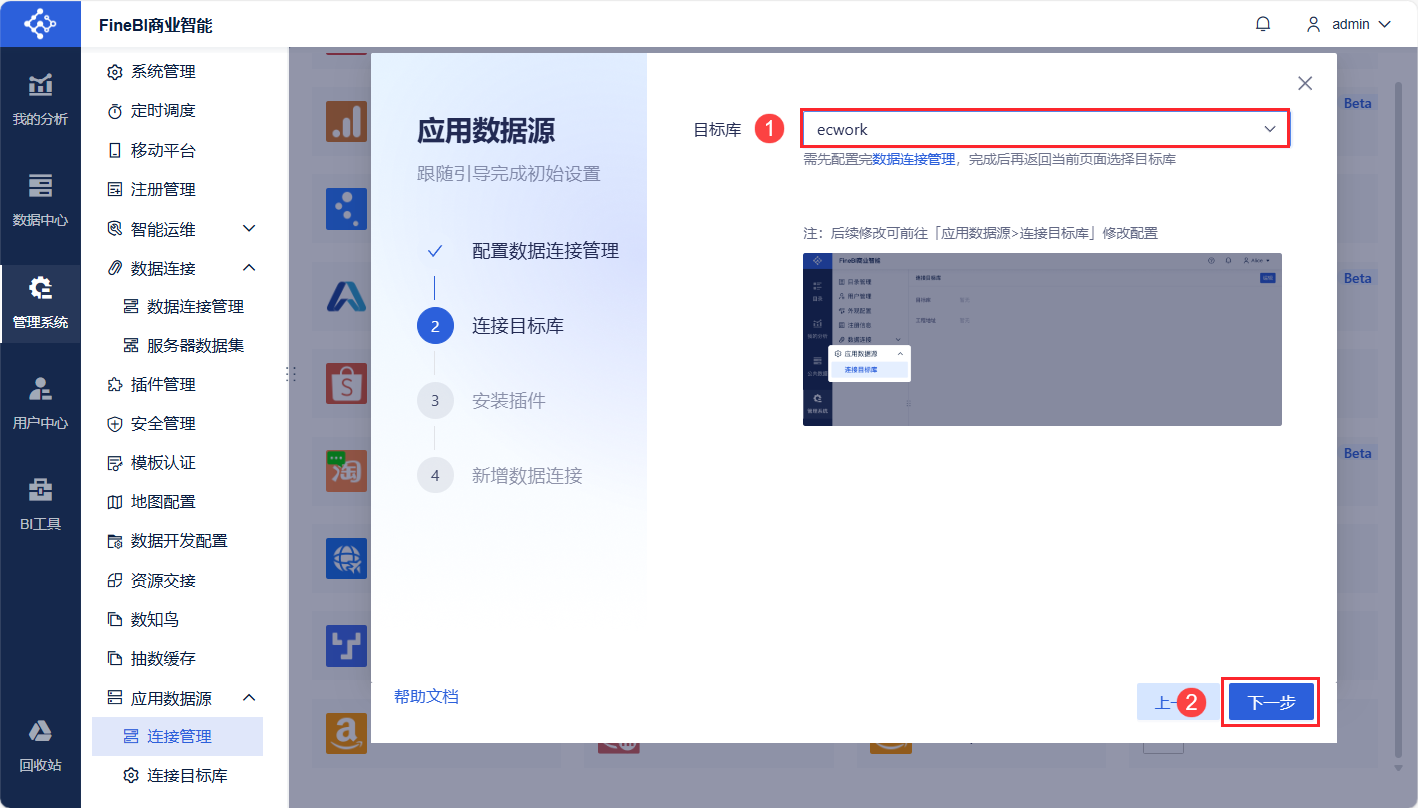This screenshot has width=1418, height=808.
Task: Click the sidebar collapse handle
Action: (291, 373)
